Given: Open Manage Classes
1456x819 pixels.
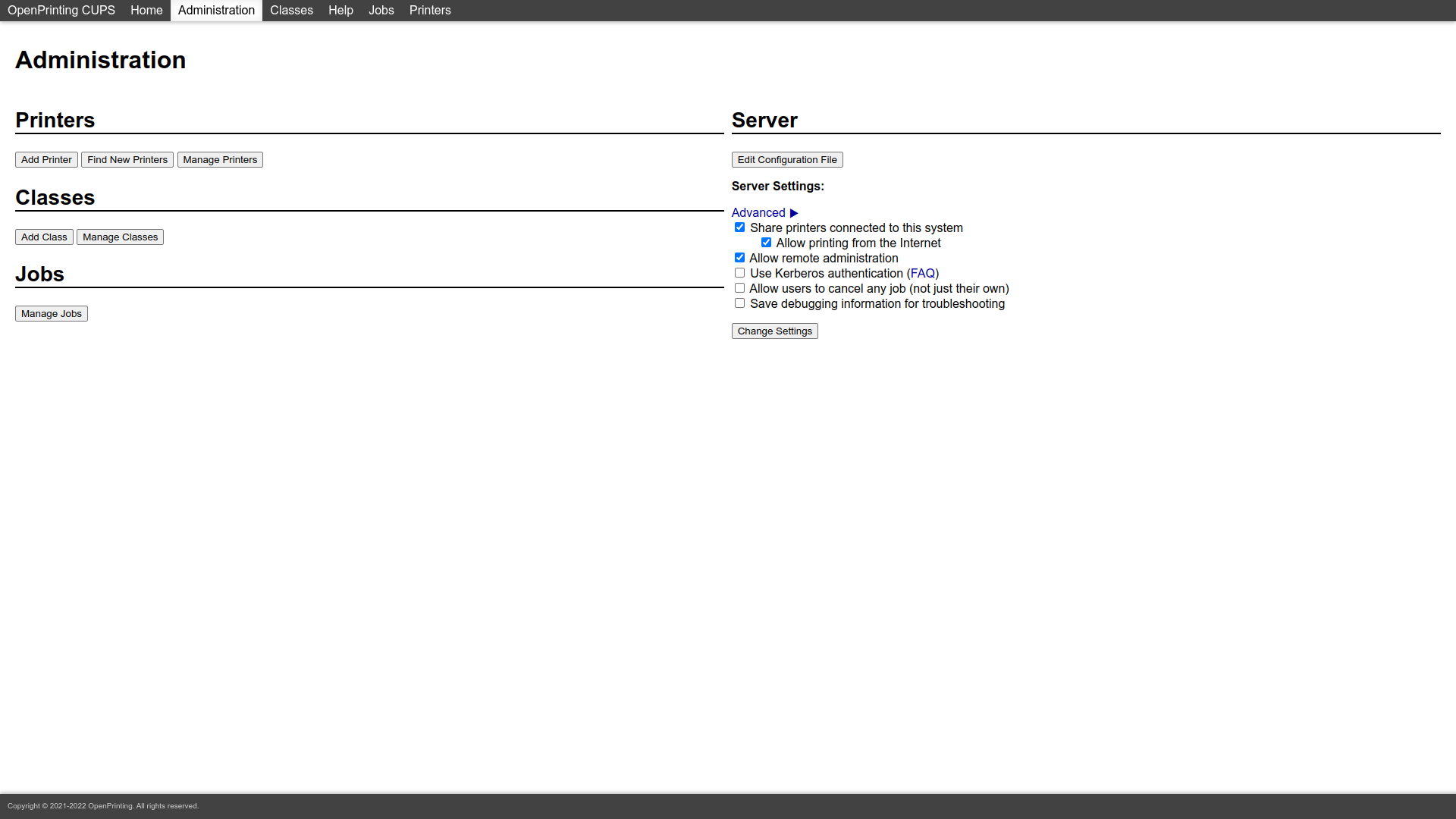Looking at the screenshot, I should click(x=120, y=237).
